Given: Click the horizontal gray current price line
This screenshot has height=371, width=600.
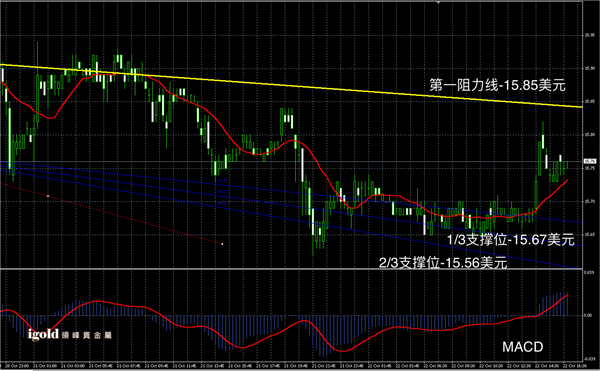Looking at the screenshot, I should pyautogui.click(x=291, y=161).
